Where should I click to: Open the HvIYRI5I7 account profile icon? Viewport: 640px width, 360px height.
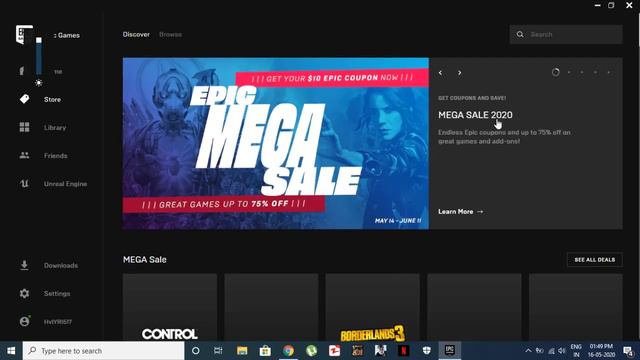[24, 322]
